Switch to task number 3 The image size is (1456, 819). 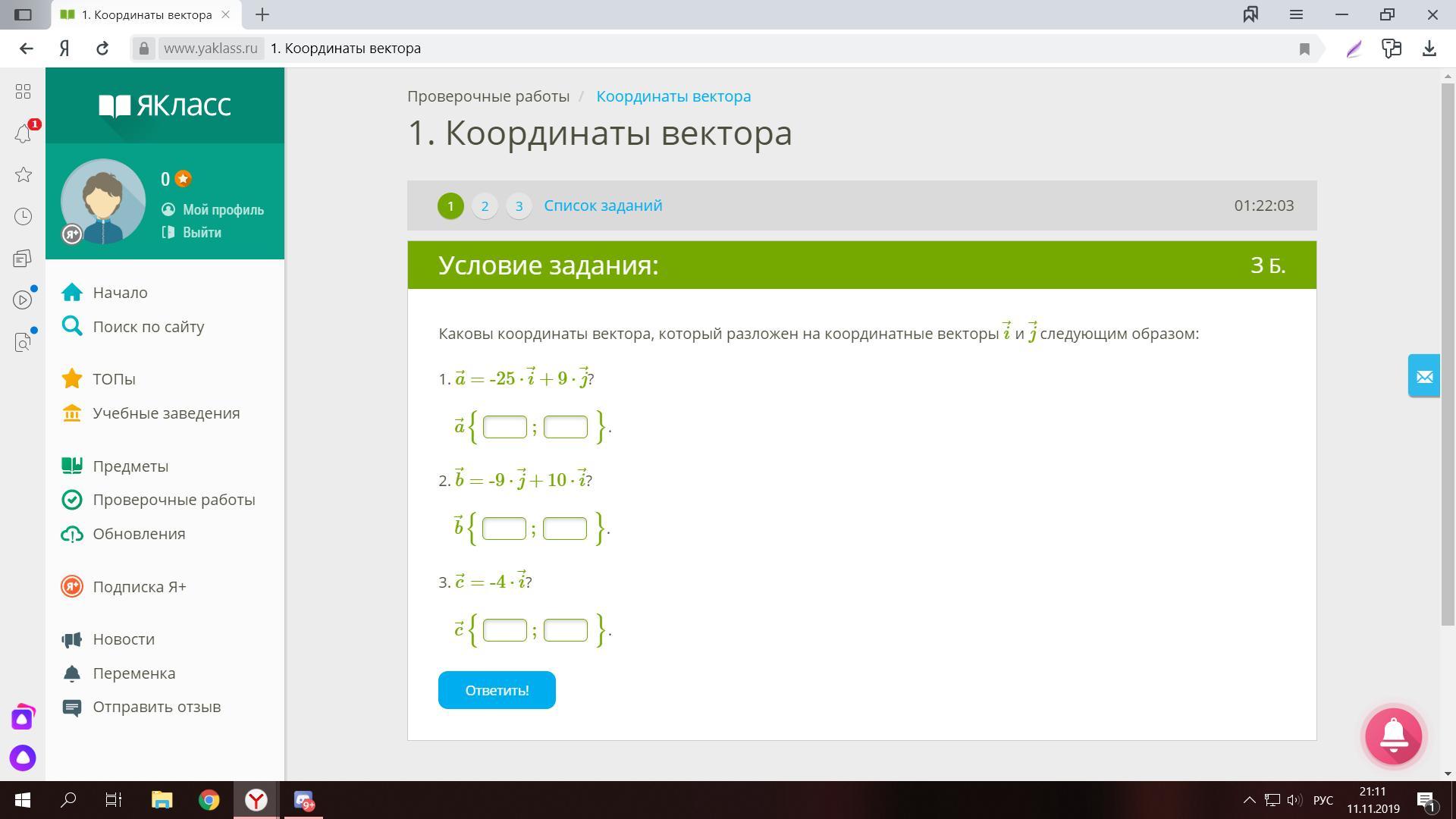tap(519, 206)
